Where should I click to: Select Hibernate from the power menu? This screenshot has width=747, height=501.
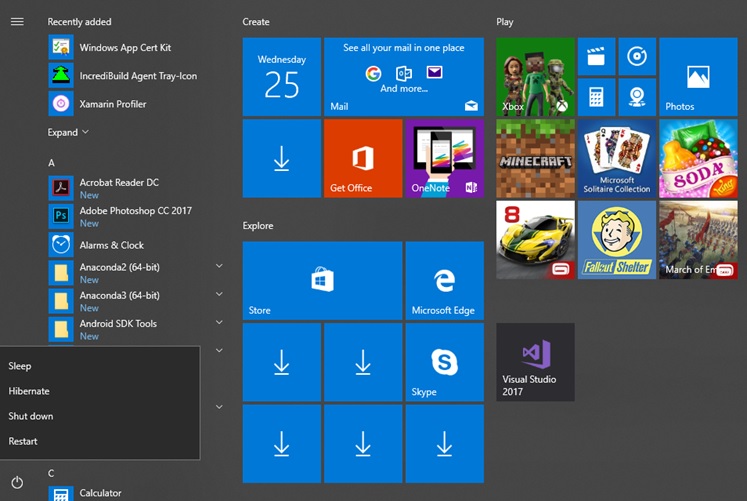coord(29,391)
